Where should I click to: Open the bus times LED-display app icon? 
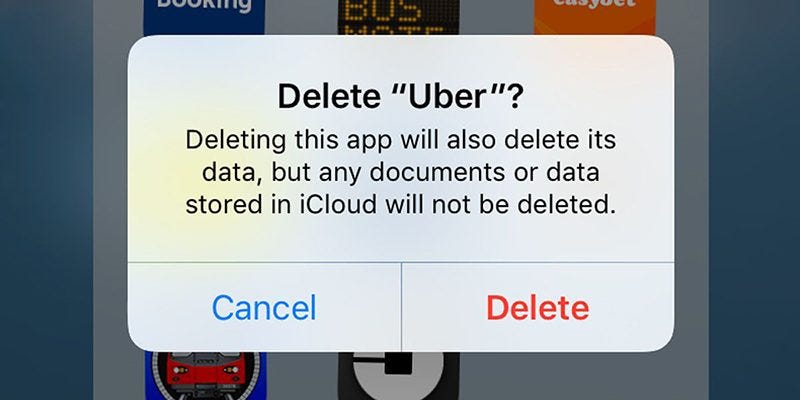398,17
